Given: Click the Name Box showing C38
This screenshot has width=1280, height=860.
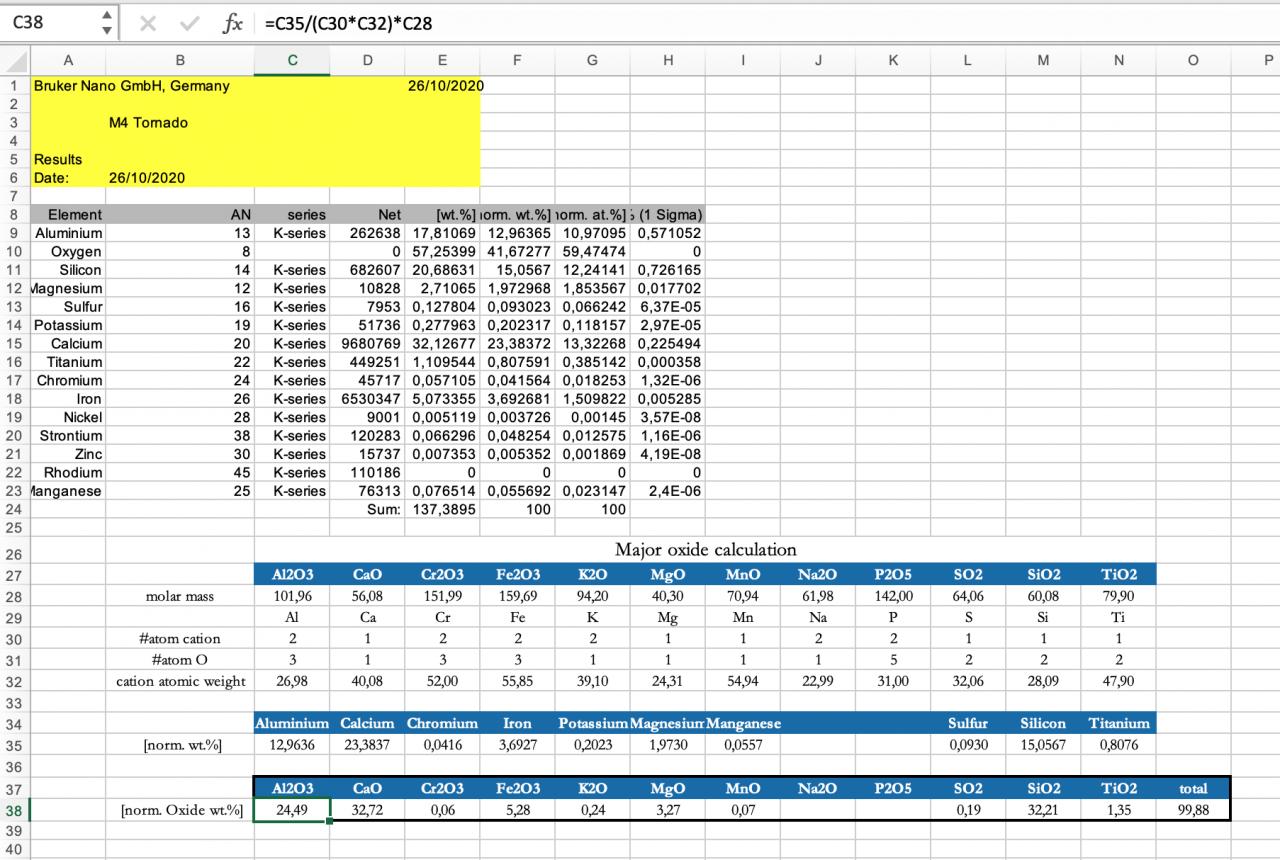Looking at the screenshot, I should click(59, 22).
